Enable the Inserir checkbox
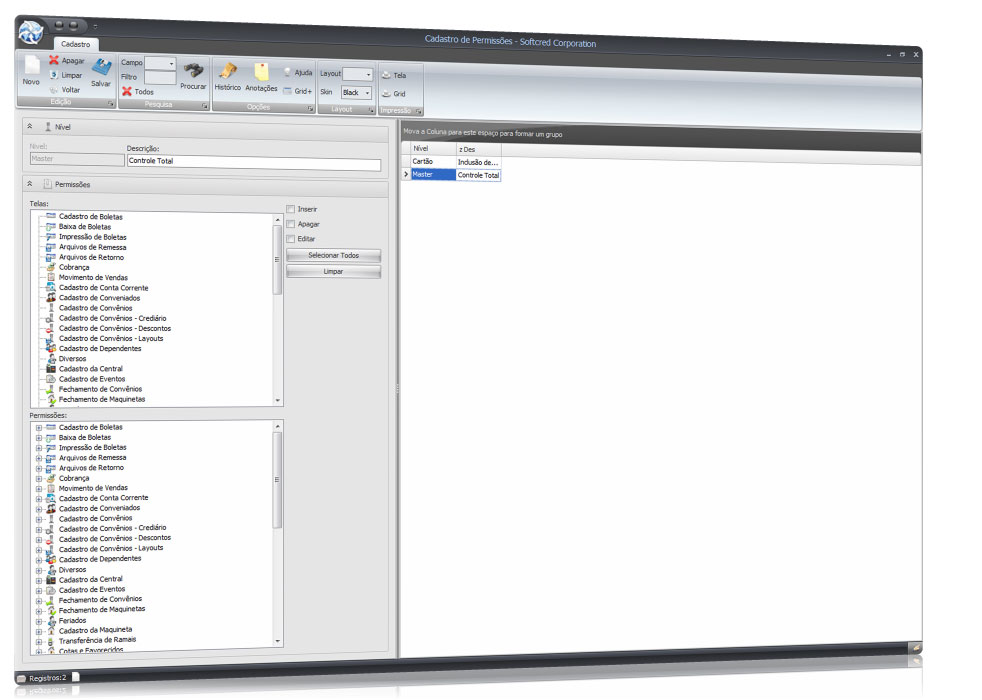This screenshot has width=982, height=700. [x=291, y=209]
